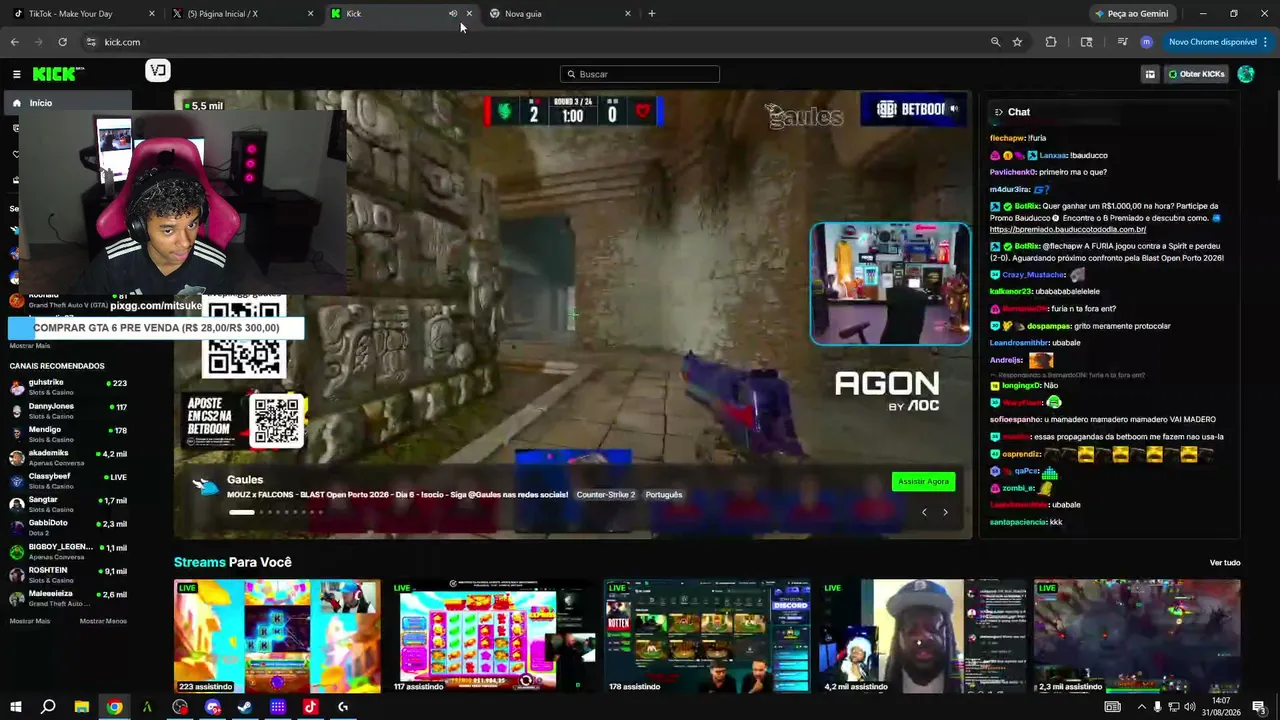The width and height of the screenshot is (1280, 720).
Task: Open the Chrome profile avatar
Action: [1146, 42]
